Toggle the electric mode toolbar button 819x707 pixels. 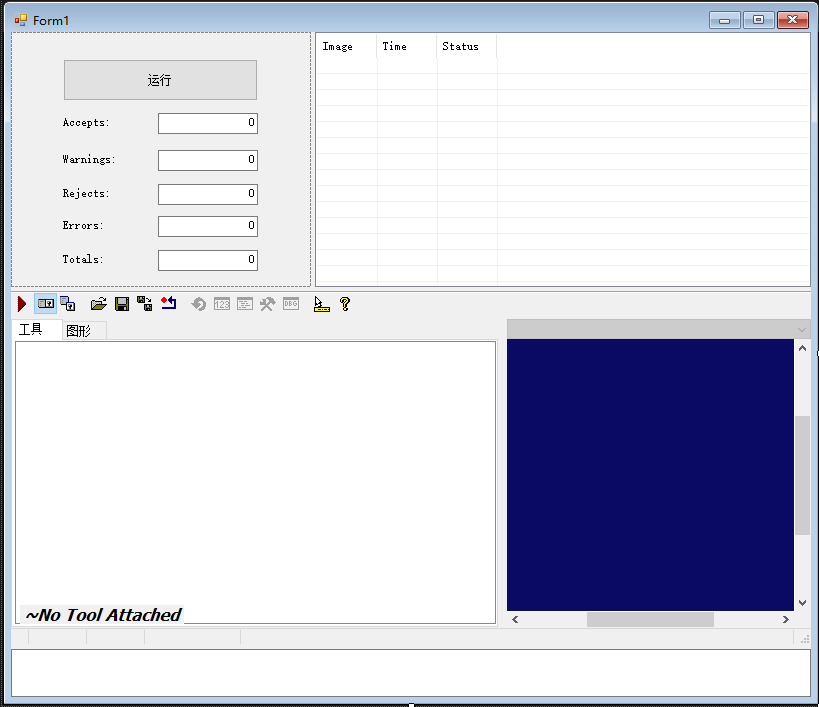coord(45,304)
